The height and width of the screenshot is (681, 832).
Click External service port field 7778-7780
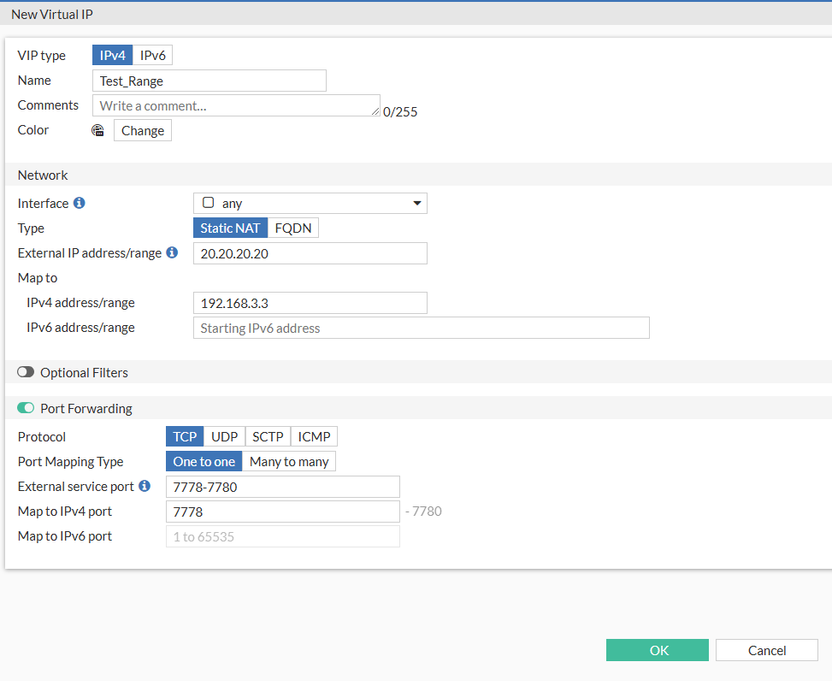(283, 487)
